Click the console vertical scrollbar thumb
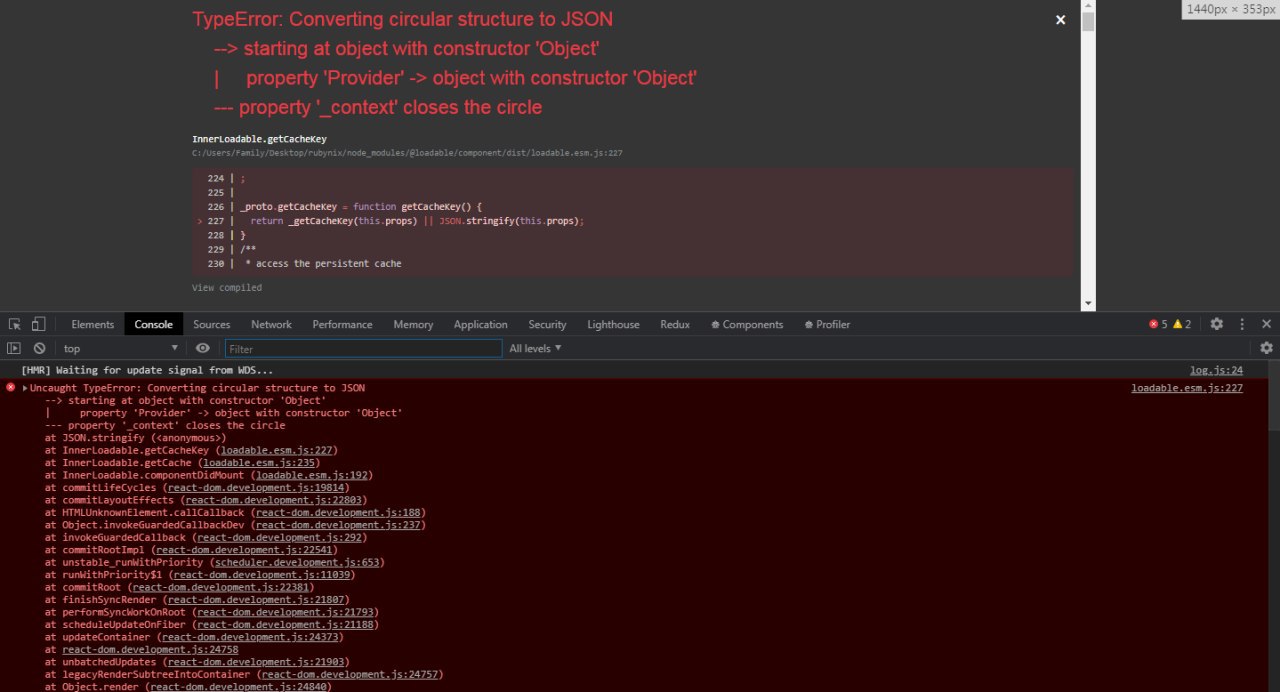This screenshot has width=1280, height=692. click(x=1274, y=396)
